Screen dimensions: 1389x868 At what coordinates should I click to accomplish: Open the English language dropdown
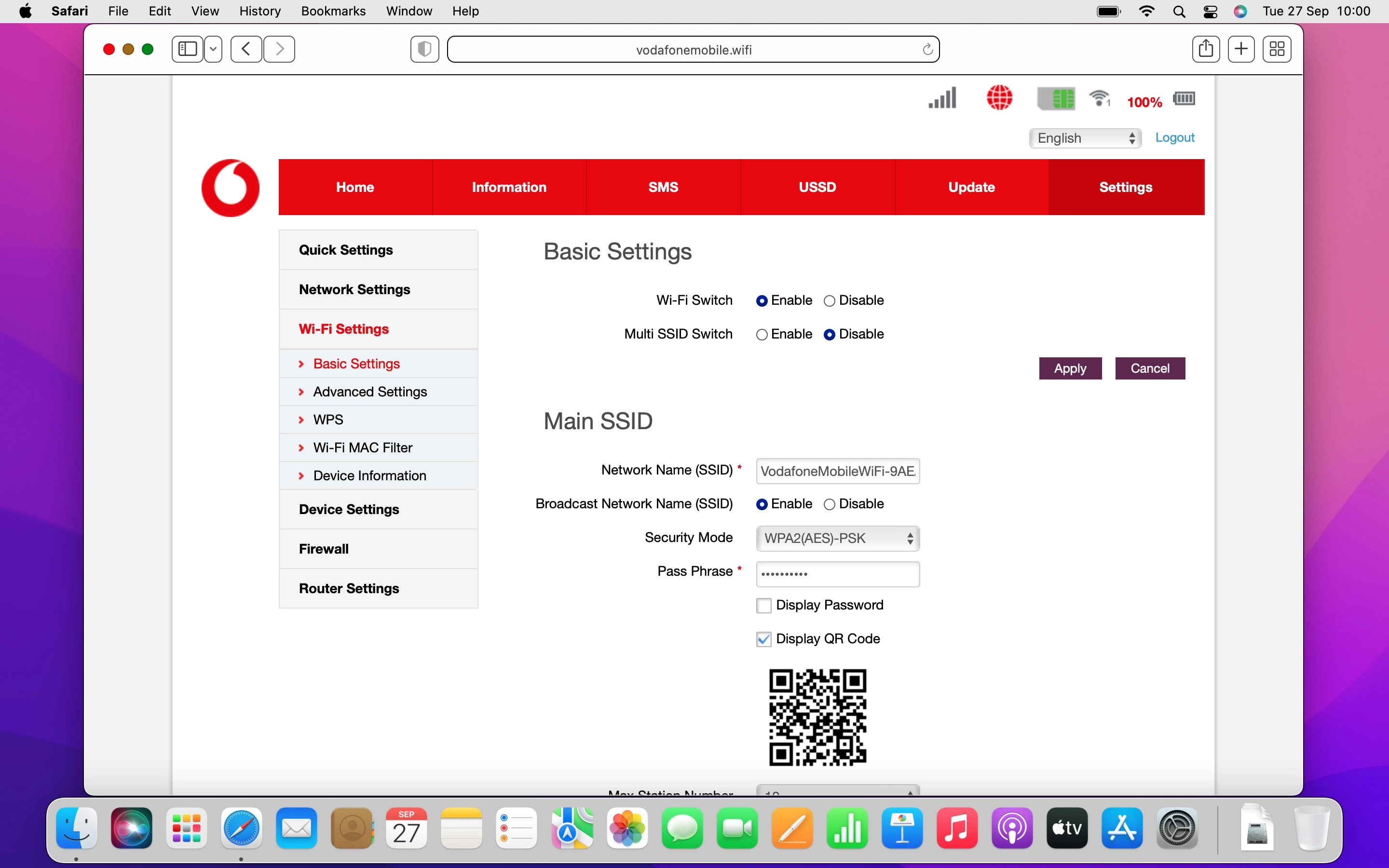coord(1085,138)
